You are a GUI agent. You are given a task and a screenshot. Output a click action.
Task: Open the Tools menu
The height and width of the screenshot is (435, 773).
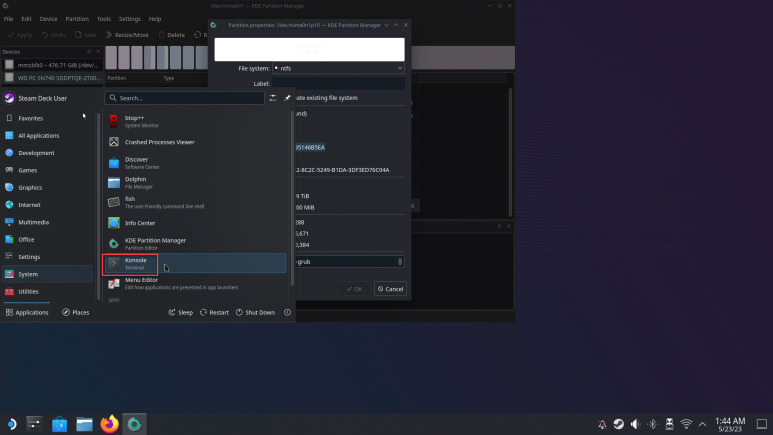point(104,19)
